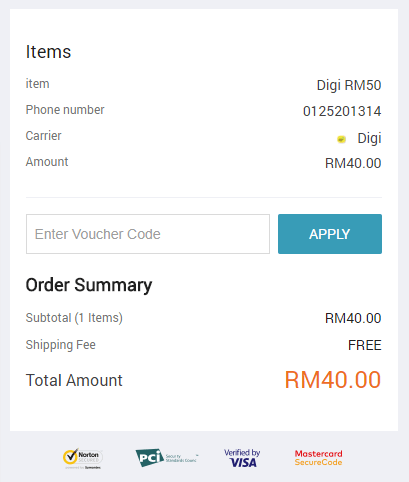This screenshot has width=409, height=482.
Task: Click the FREE shipping fee value
Action: (x=364, y=345)
